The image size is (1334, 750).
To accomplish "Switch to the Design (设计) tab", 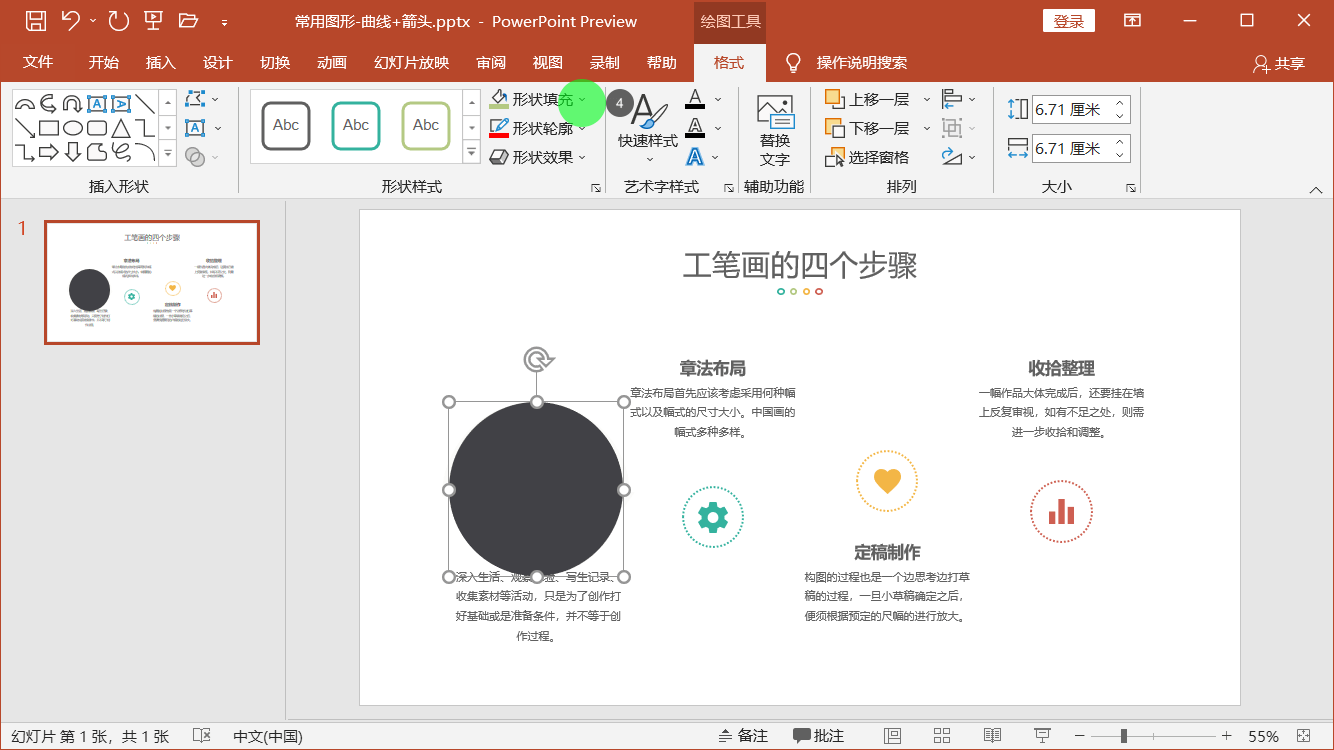I will (x=218, y=62).
